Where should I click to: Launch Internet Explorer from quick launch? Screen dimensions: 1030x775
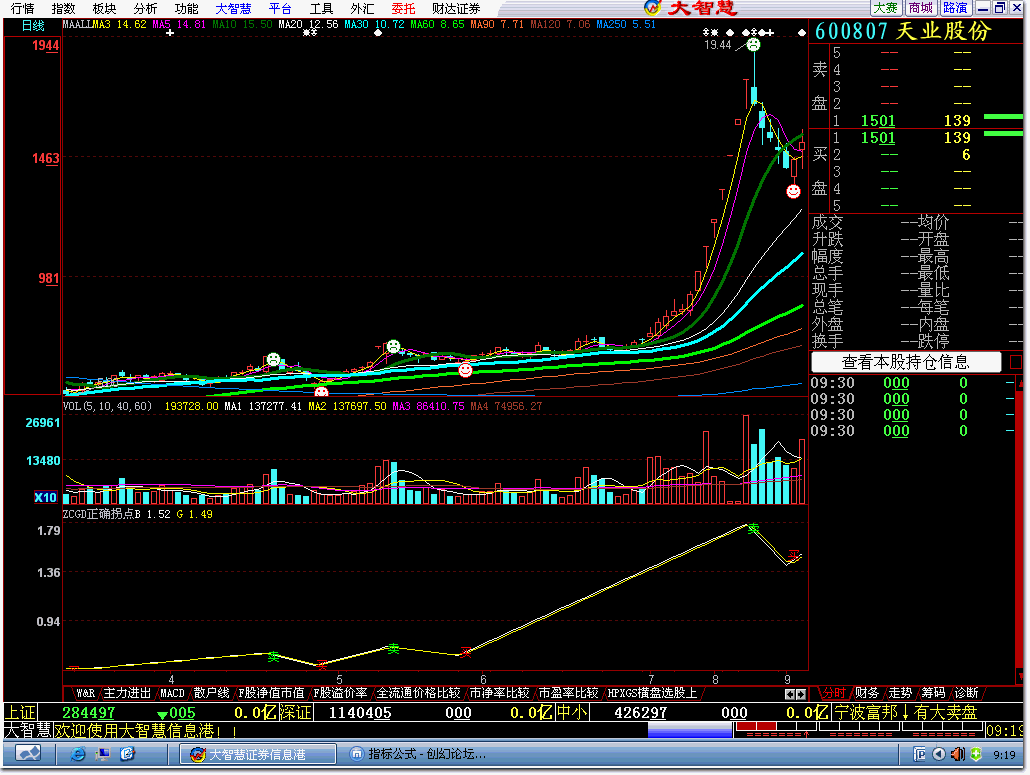(78, 755)
